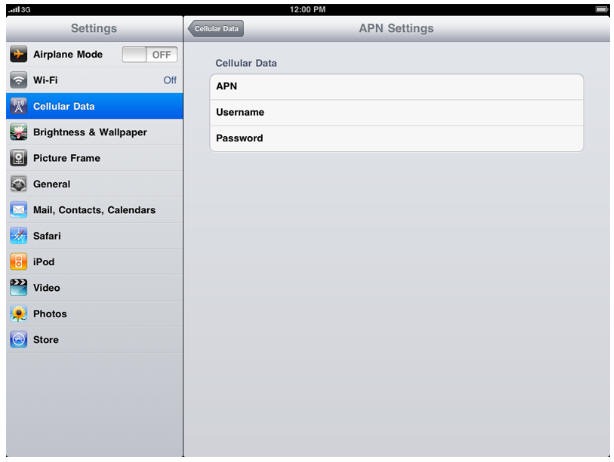This screenshot has width=614, height=462.
Task: Tap the Wi-Fi signal icon
Action: tap(18, 80)
